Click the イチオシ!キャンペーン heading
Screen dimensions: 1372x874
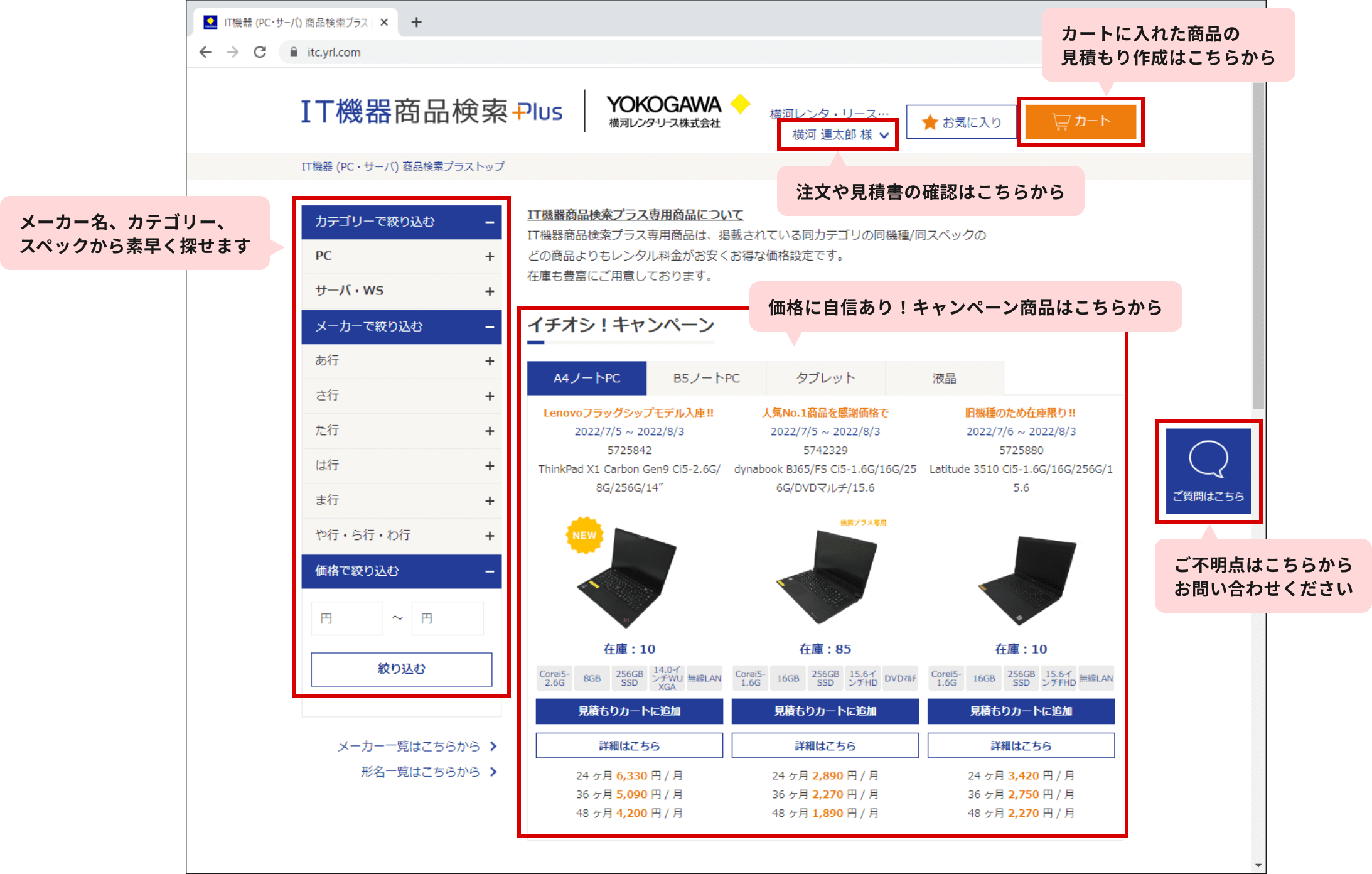click(621, 325)
